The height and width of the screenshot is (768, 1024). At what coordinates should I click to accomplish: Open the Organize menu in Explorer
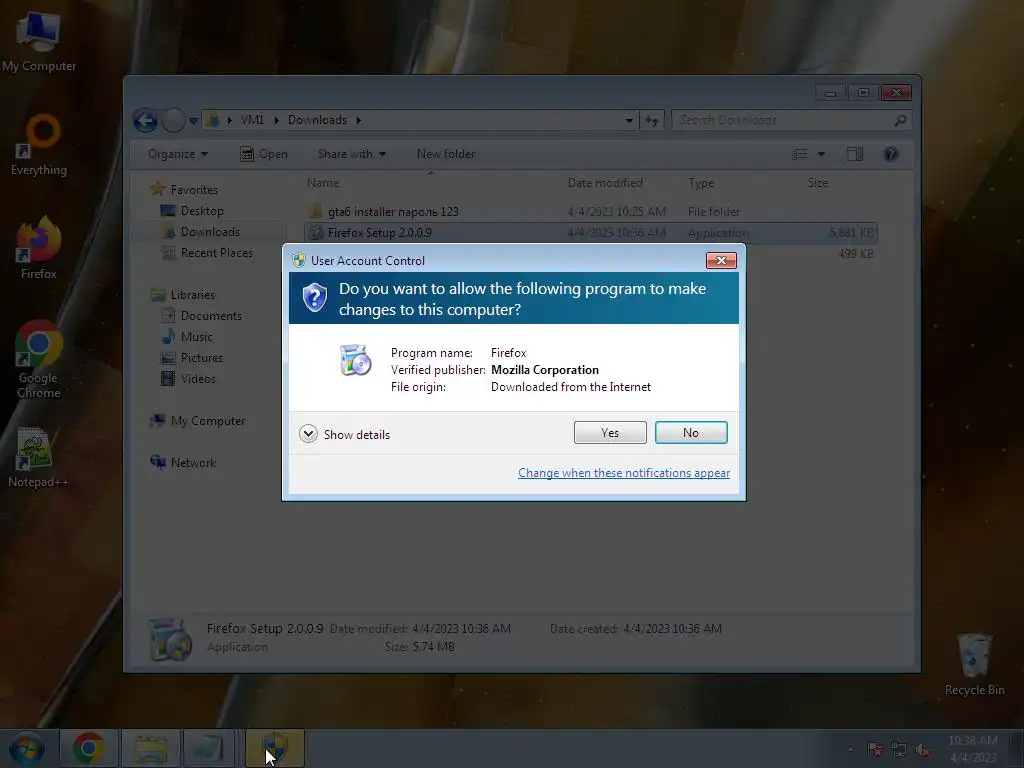pyautogui.click(x=178, y=154)
